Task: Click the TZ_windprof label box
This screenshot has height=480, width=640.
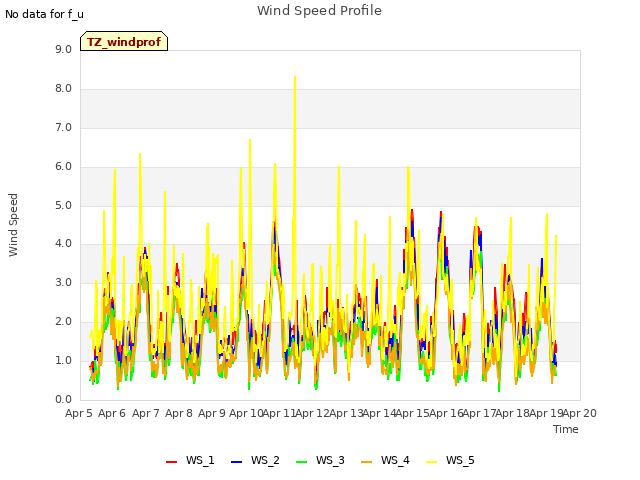Action: pos(124,41)
